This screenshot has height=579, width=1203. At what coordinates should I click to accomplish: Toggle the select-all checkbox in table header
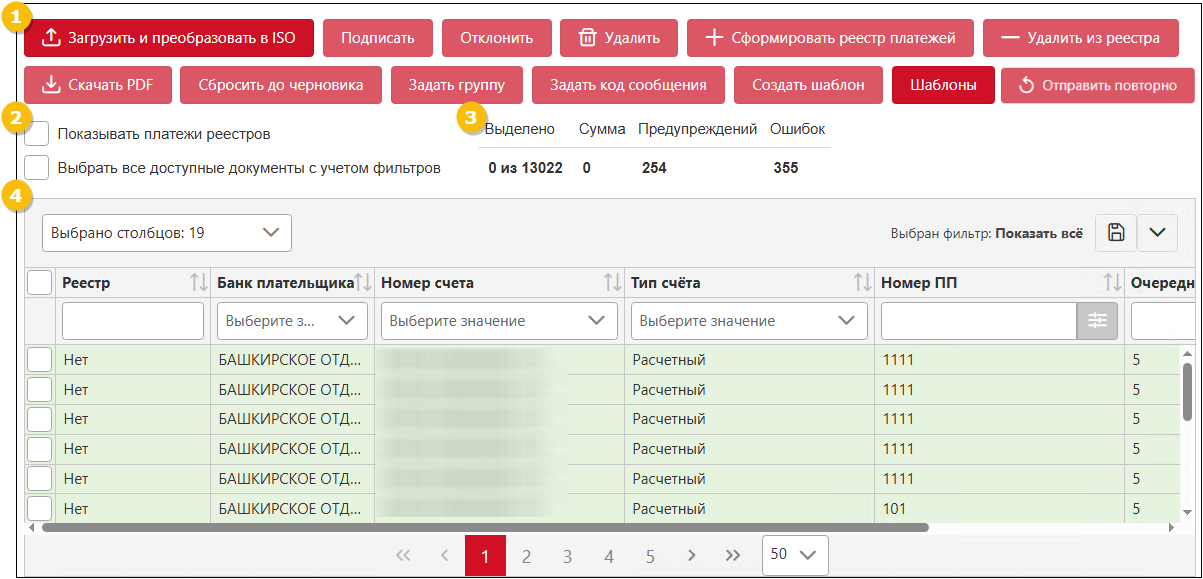click(40, 283)
